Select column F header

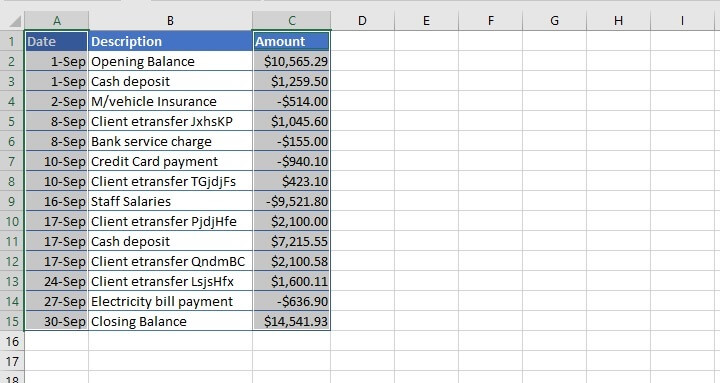(x=490, y=21)
